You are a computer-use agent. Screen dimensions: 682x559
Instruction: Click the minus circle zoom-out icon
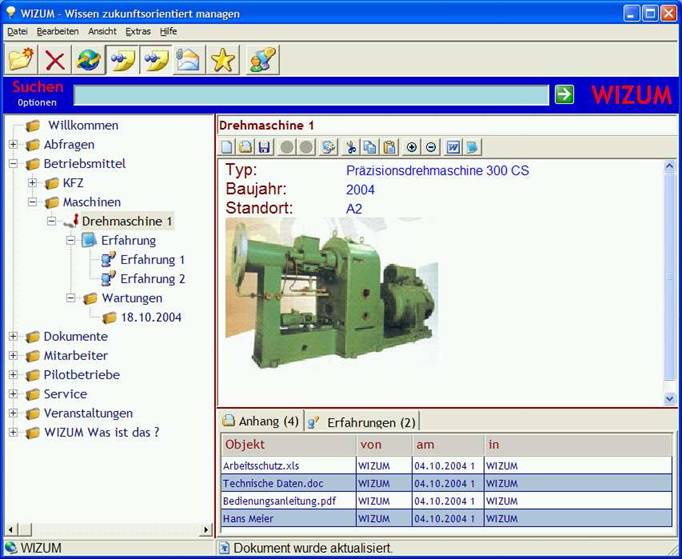pos(431,147)
